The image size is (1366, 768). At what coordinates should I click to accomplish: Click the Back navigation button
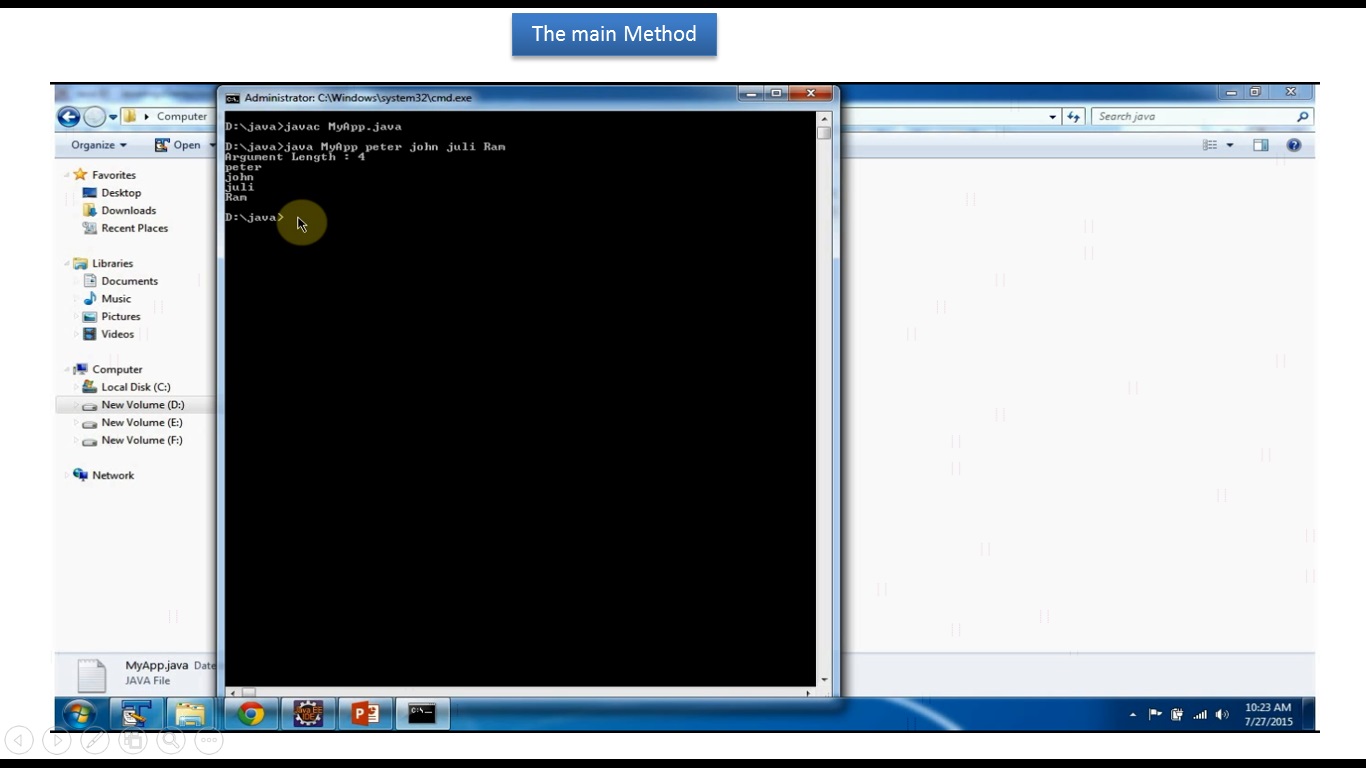coord(68,117)
